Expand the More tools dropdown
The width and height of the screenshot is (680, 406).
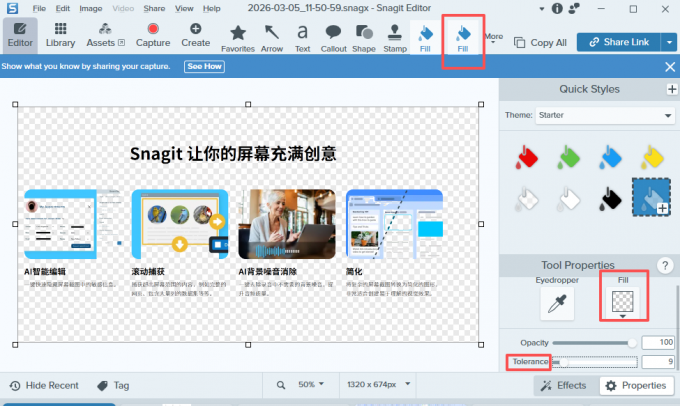point(494,38)
